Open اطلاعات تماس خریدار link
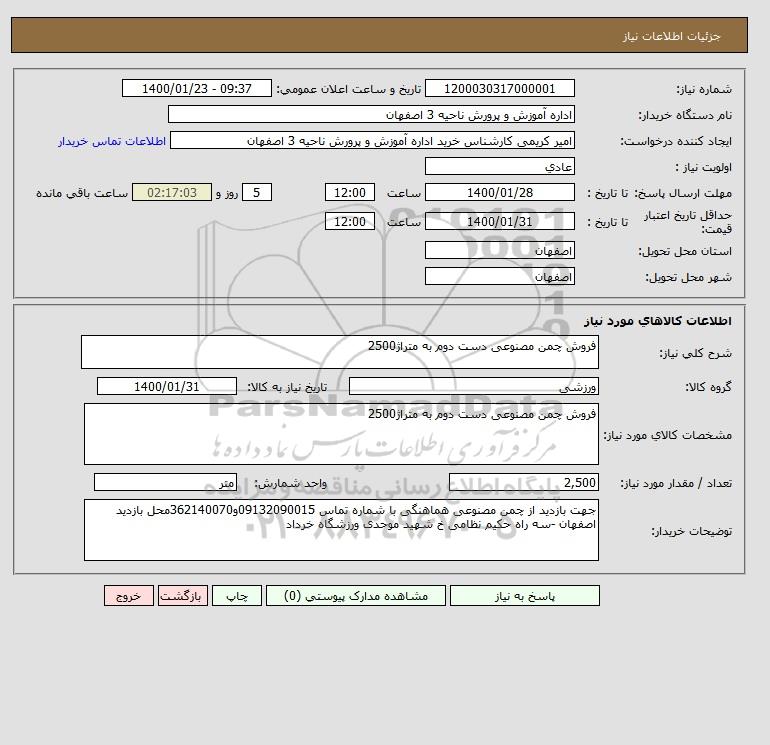Screen dimensions: 770x745 click(x=112, y=141)
